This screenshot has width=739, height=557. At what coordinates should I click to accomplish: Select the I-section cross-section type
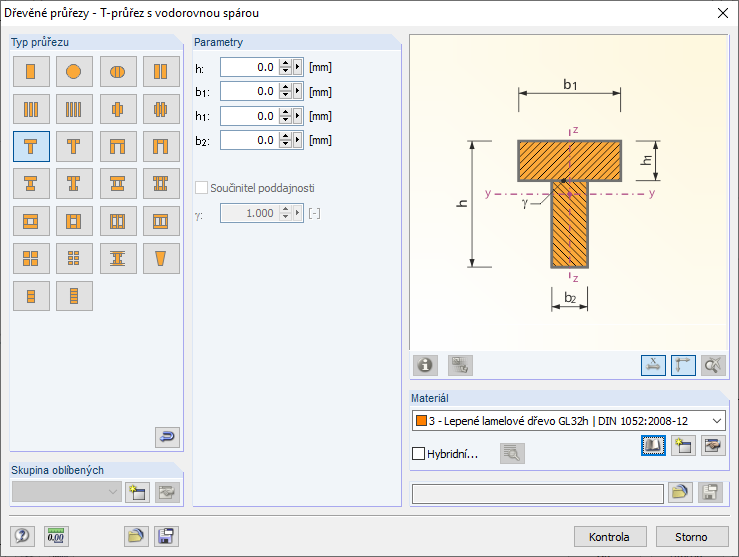point(31,184)
